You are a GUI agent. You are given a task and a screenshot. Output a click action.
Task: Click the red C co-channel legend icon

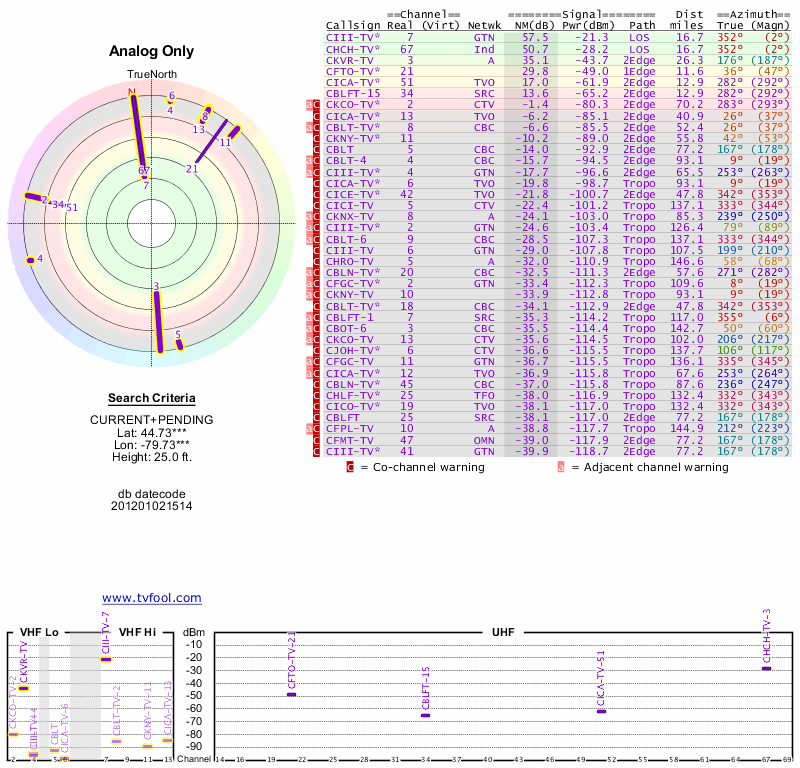350,467
